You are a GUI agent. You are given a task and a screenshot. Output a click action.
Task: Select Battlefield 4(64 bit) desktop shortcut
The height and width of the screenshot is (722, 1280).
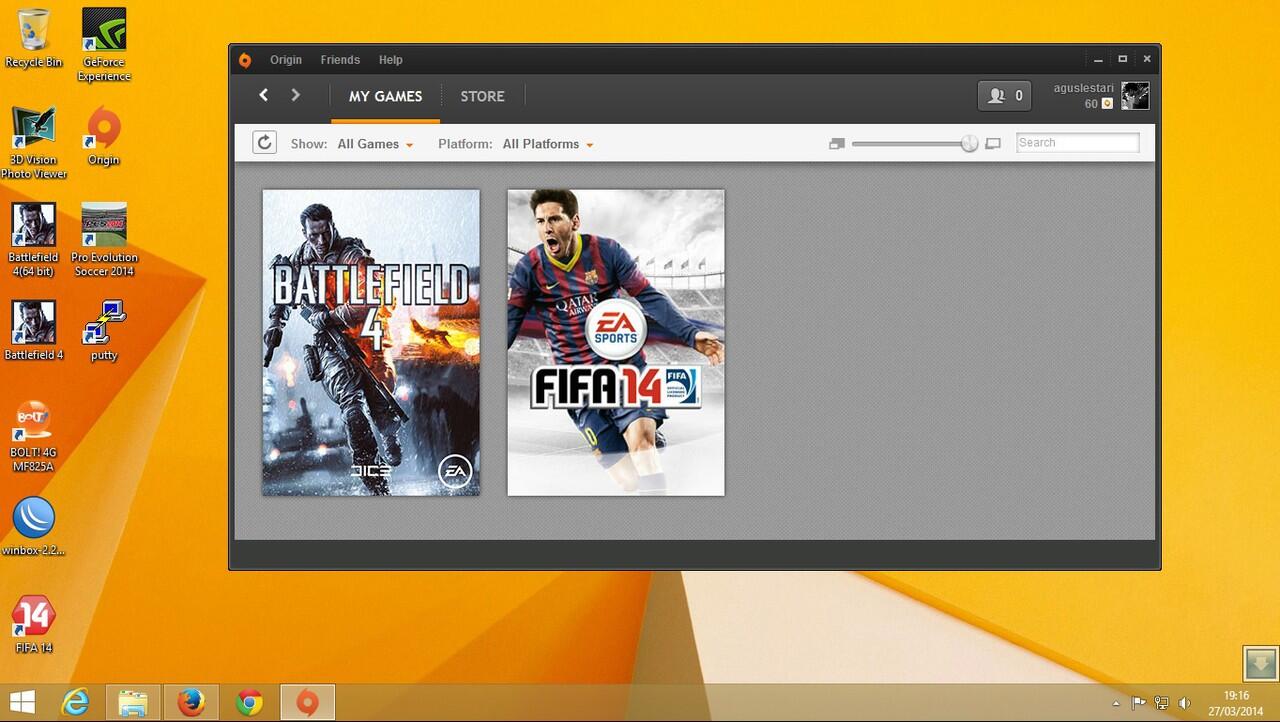point(34,240)
